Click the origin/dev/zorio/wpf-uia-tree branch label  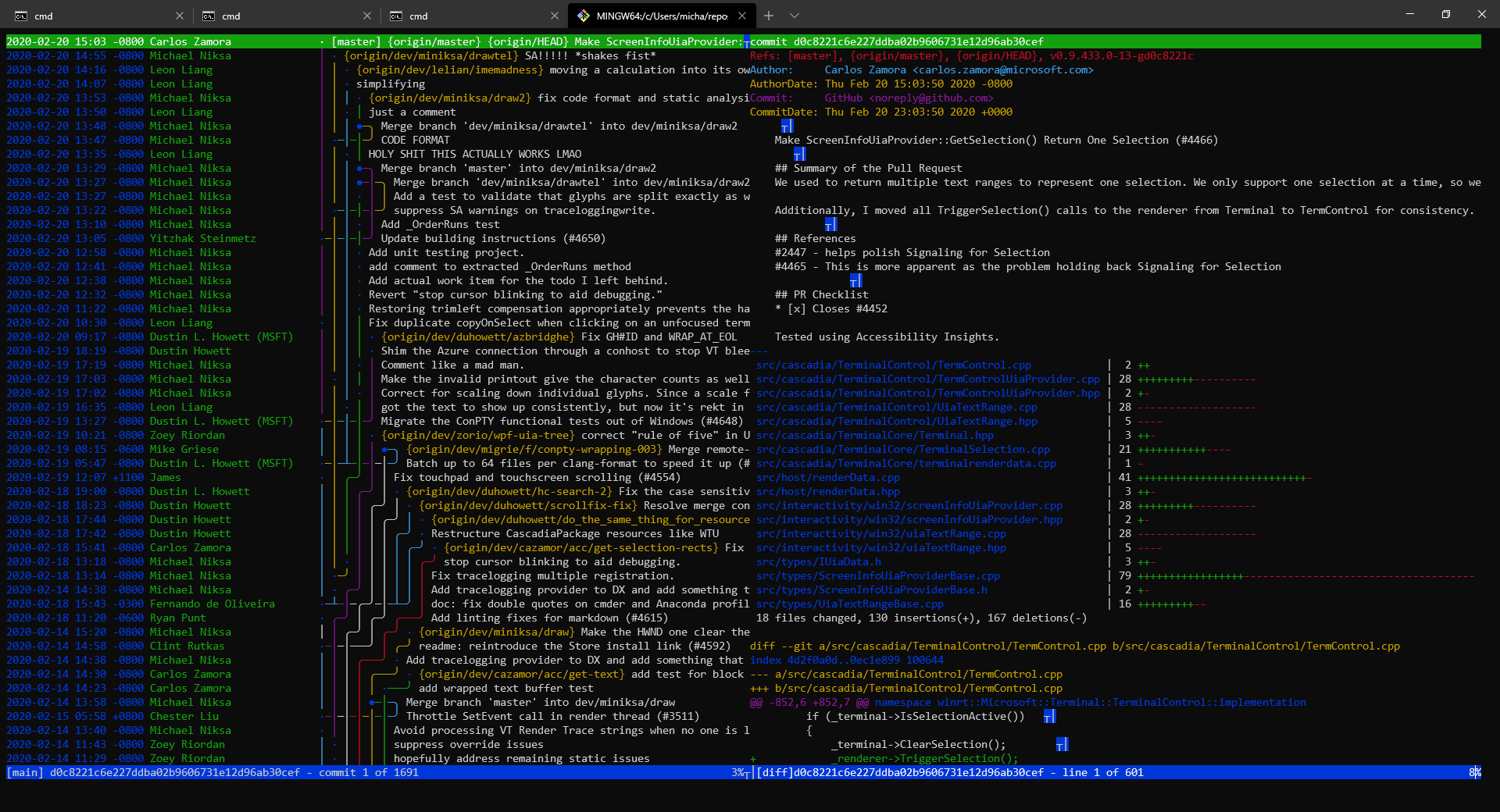478,435
